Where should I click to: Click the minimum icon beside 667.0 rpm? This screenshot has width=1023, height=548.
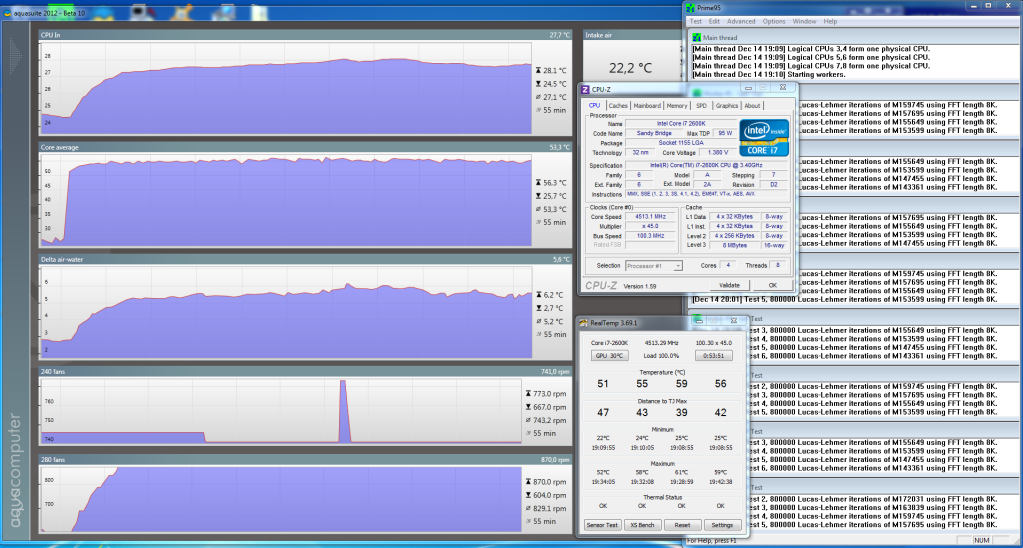click(528, 407)
